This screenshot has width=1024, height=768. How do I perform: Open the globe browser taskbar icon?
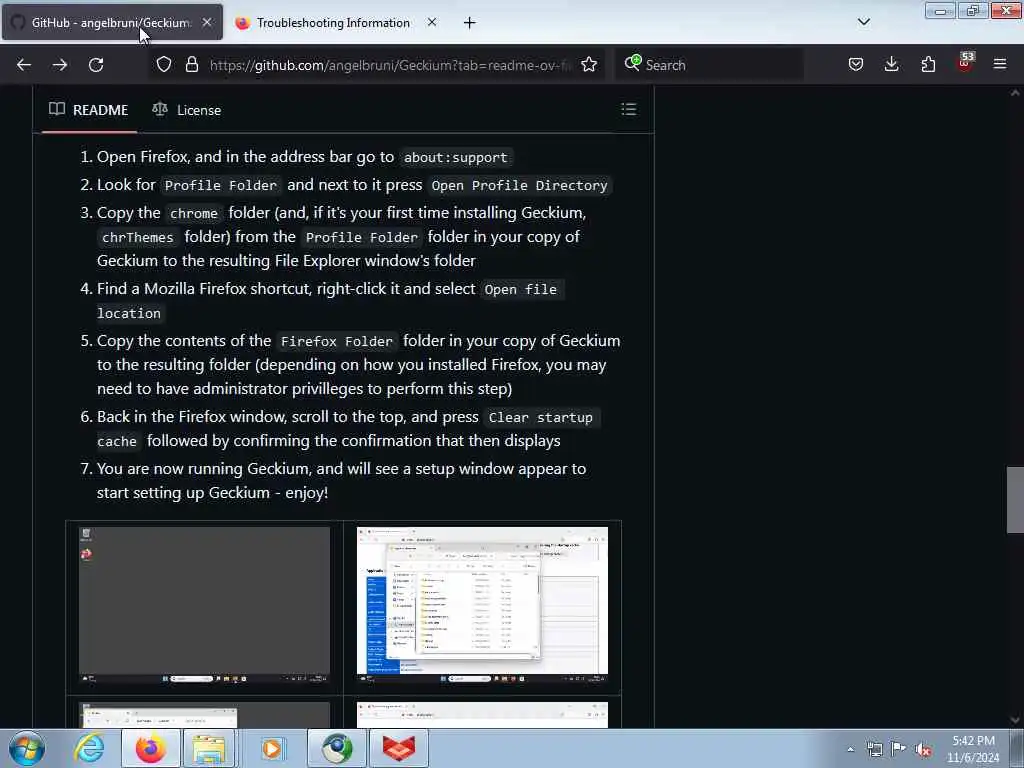click(x=336, y=748)
